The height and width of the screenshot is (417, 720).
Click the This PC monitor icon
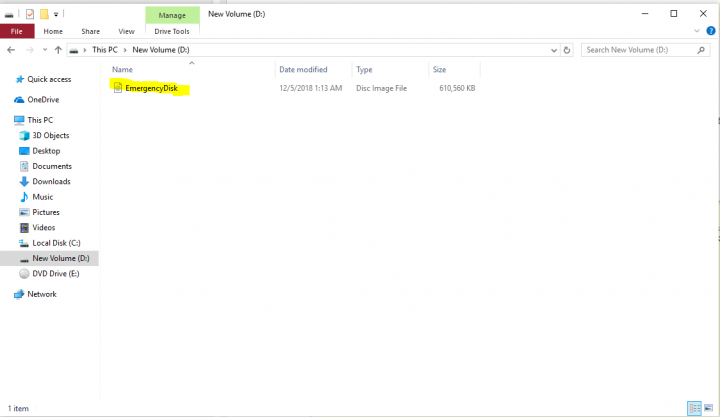[x=19, y=120]
